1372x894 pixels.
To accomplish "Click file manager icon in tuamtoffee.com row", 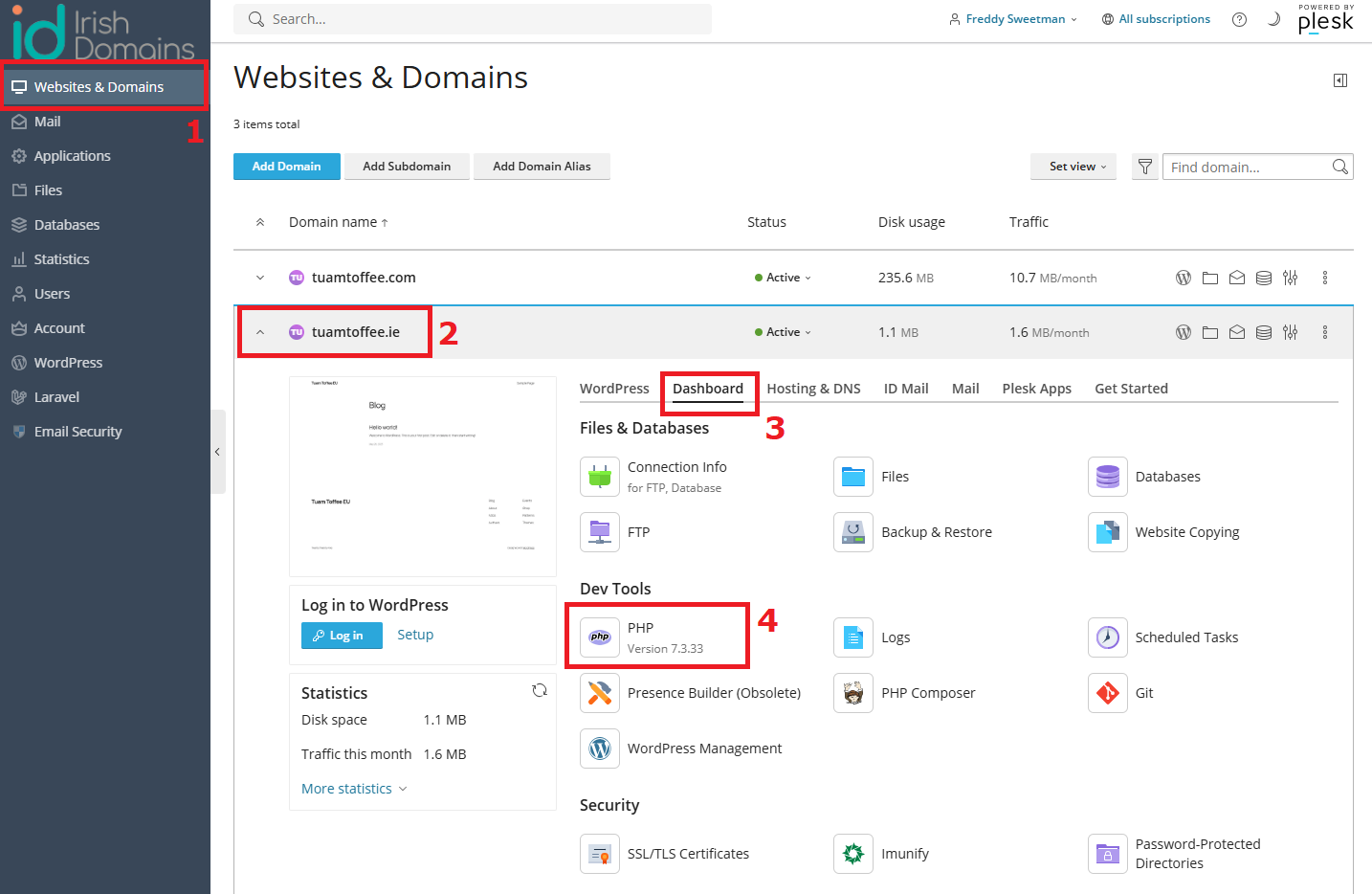I will pos(1210,278).
